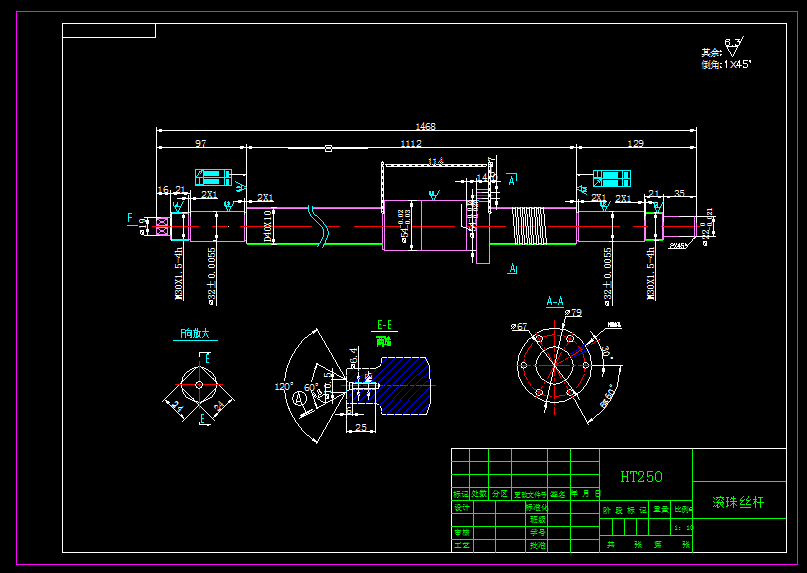The width and height of the screenshot is (807, 573).
Task: Click the "HT250" material text
Action: pyautogui.click(x=641, y=477)
